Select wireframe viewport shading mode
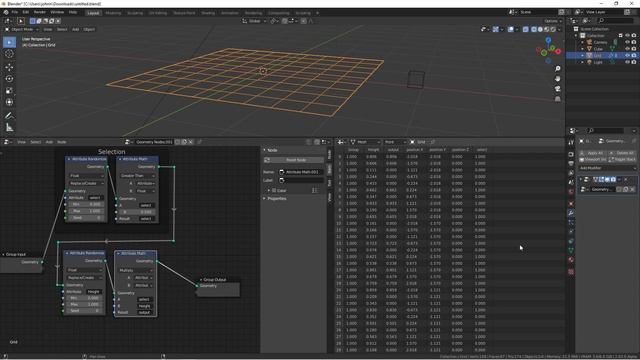Viewport: 640px width, 360px height. [x=534, y=29]
